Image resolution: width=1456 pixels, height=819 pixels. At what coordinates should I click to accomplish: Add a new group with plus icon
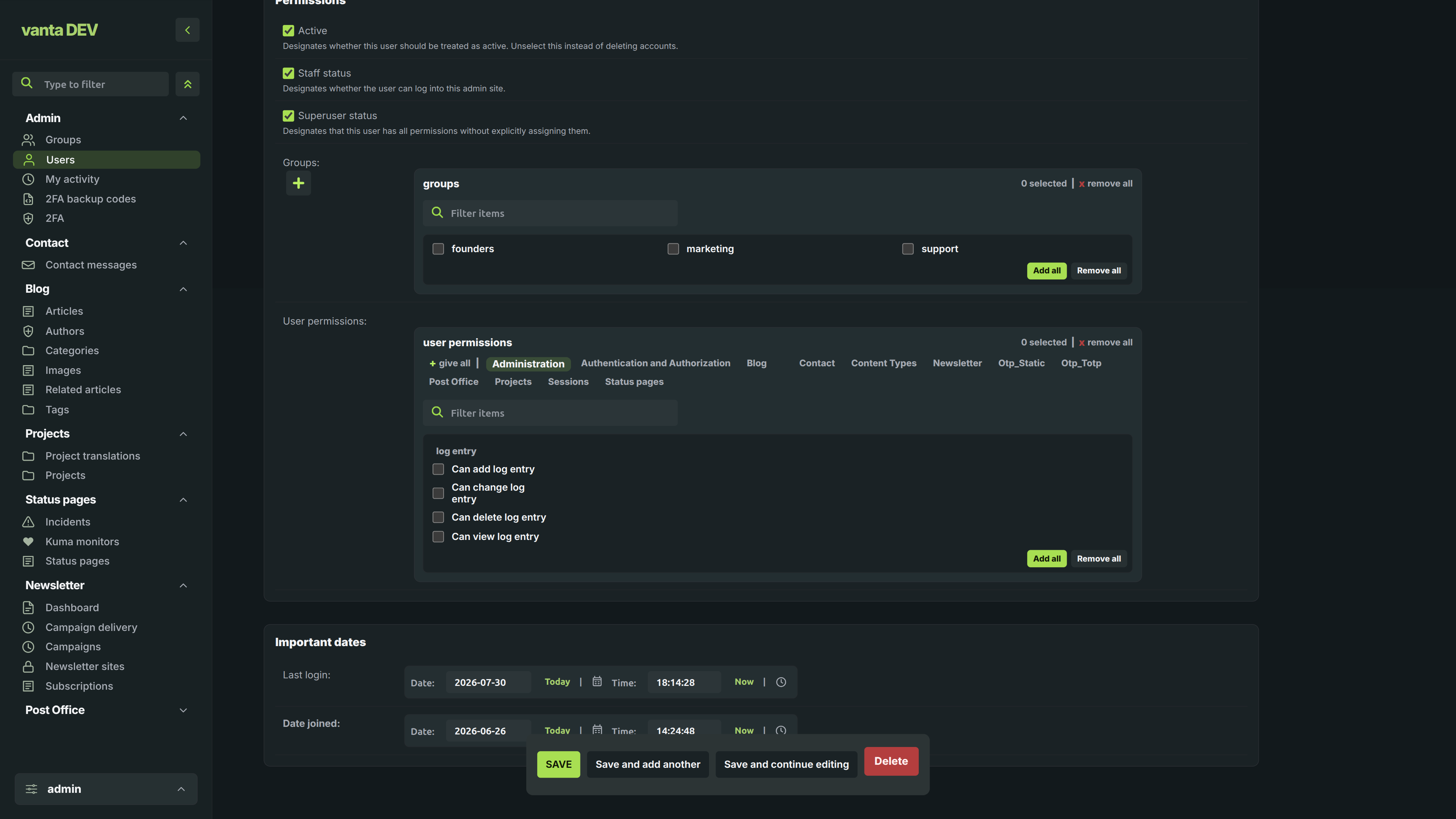(x=298, y=183)
